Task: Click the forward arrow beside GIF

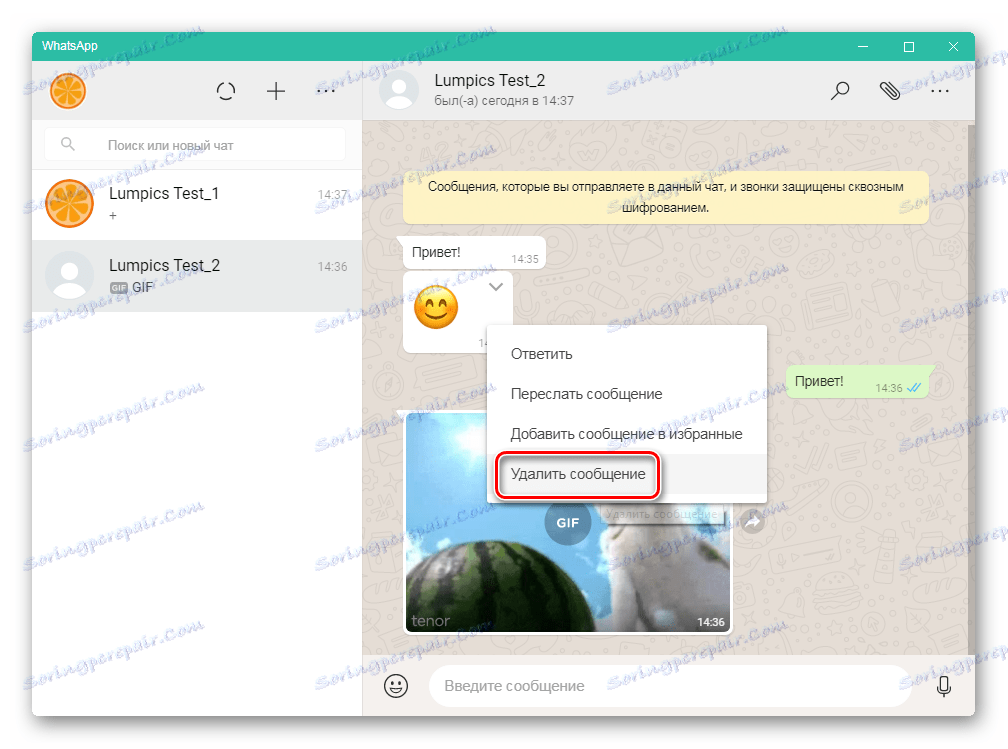Action: click(753, 522)
